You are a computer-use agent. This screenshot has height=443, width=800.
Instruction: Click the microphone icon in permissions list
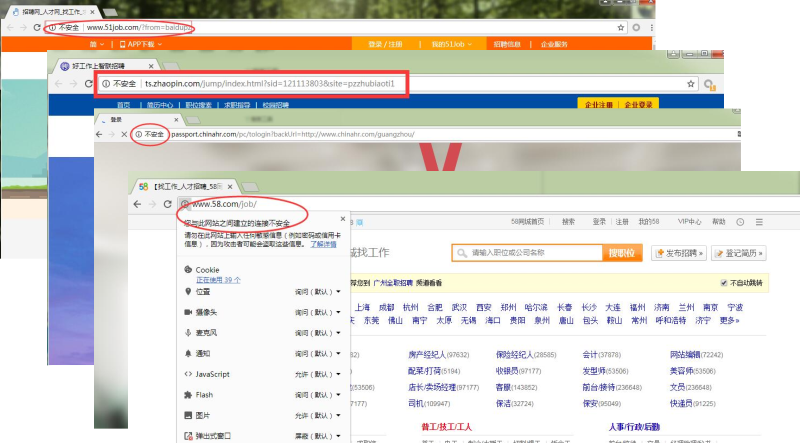coord(188,333)
